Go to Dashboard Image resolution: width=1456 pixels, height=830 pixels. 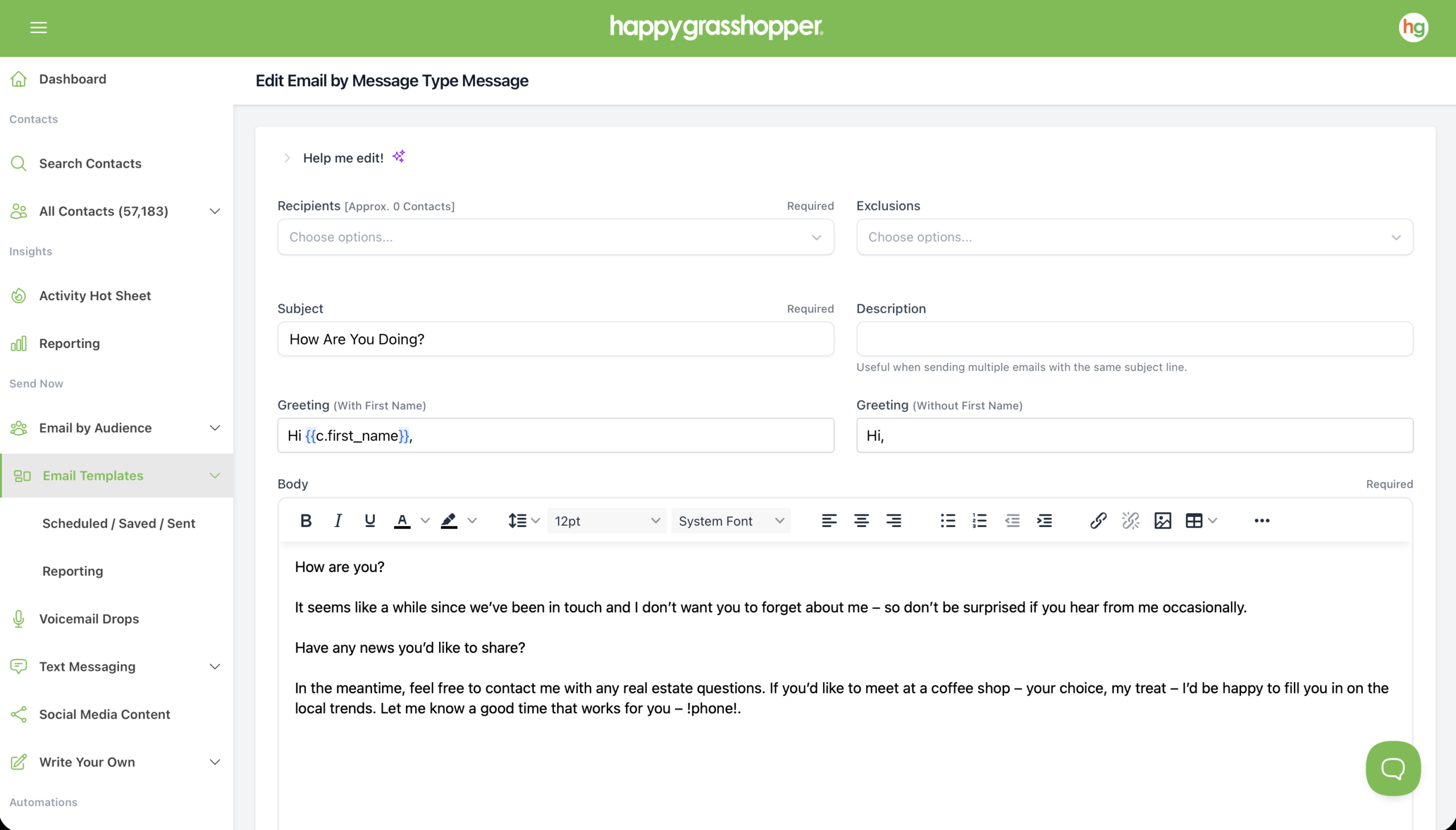point(72,78)
